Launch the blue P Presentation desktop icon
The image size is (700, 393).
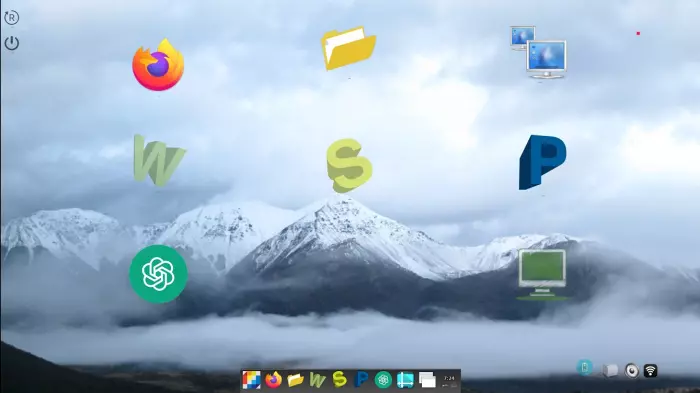pyautogui.click(x=542, y=163)
